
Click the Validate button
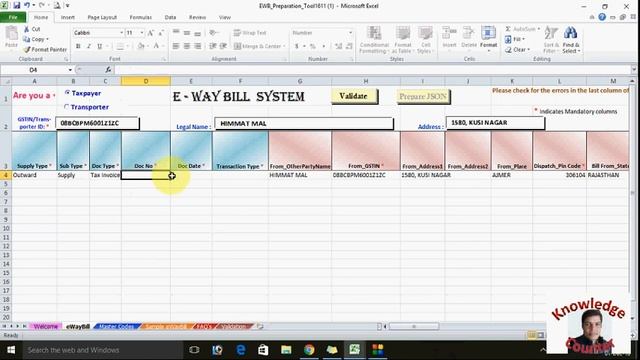point(354,96)
